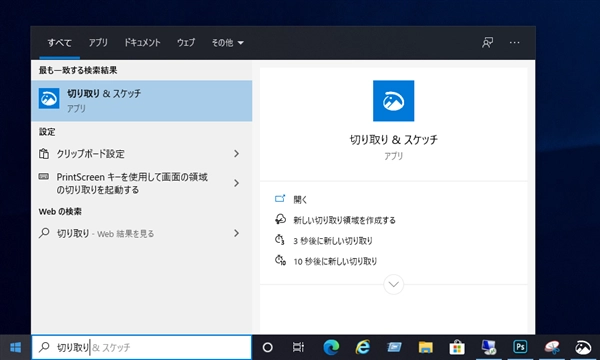600x360 pixels.
Task: Click the 開く open icon
Action: pyautogui.click(x=280, y=199)
